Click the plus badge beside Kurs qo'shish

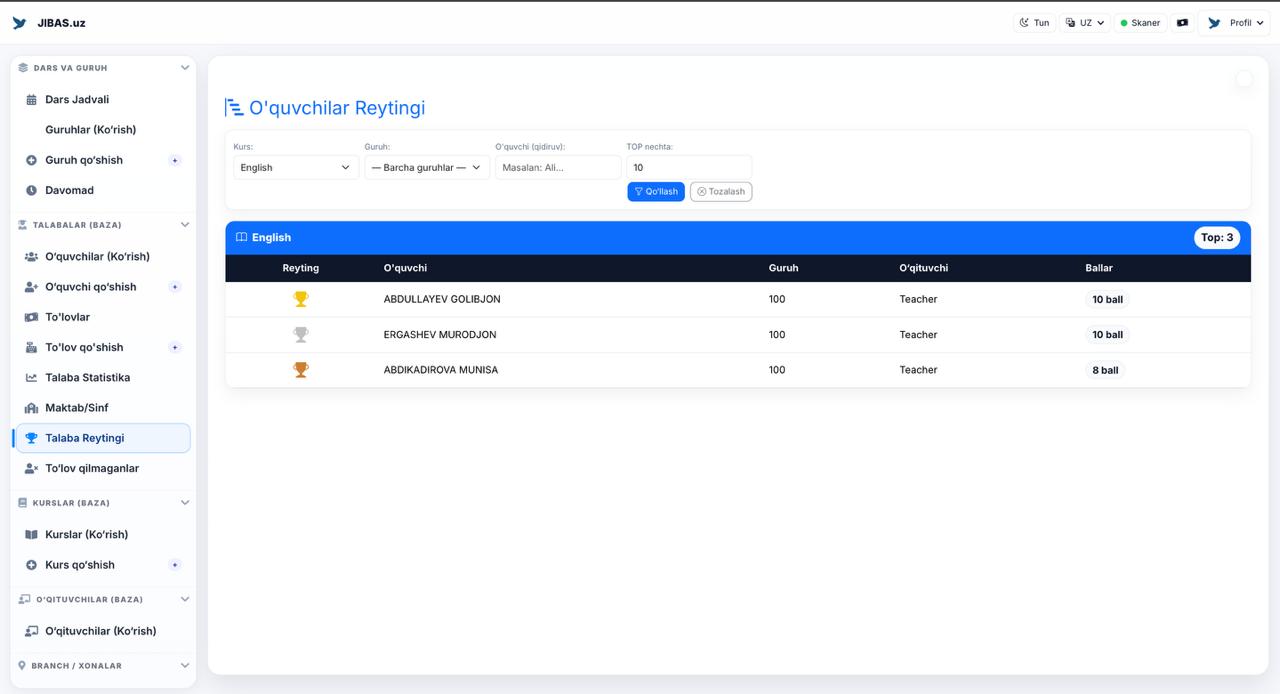(175, 565)
